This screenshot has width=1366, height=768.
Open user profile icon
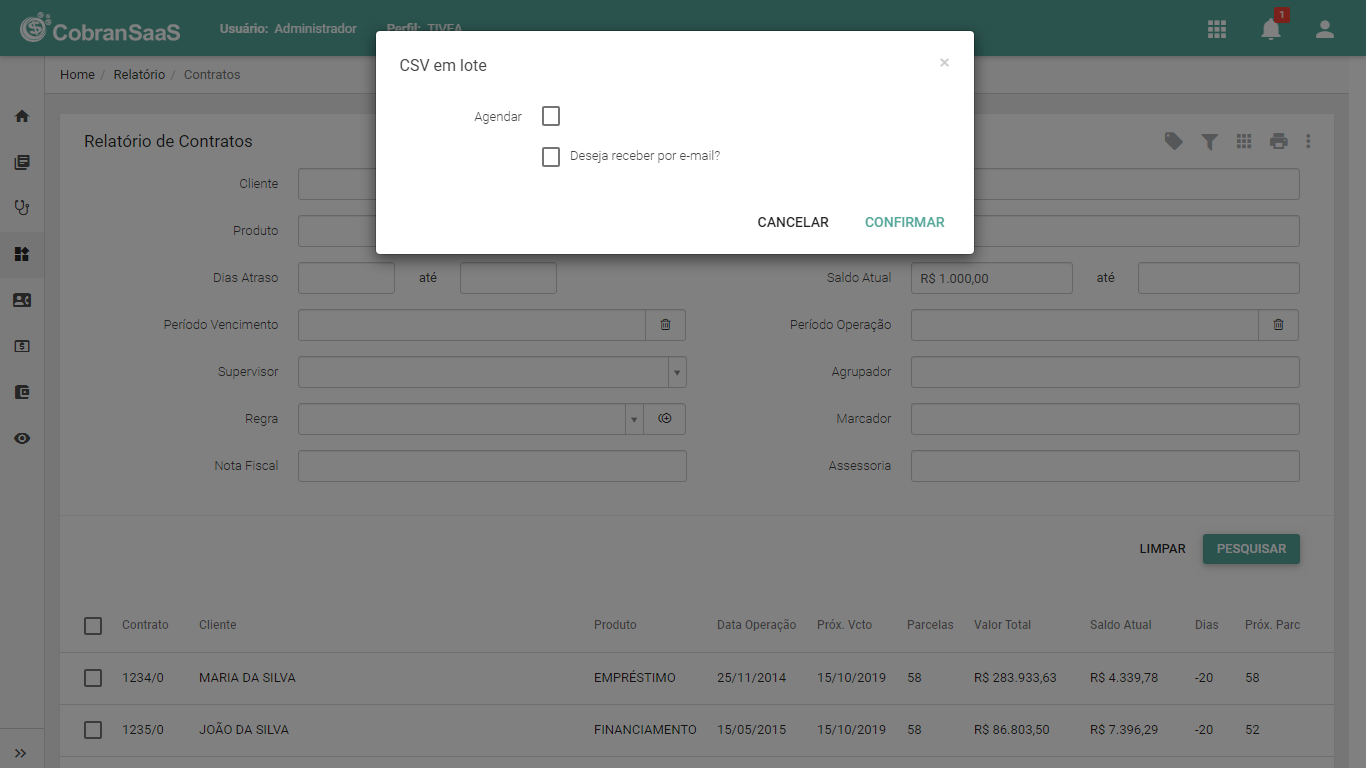click(x=1325, y=29)
